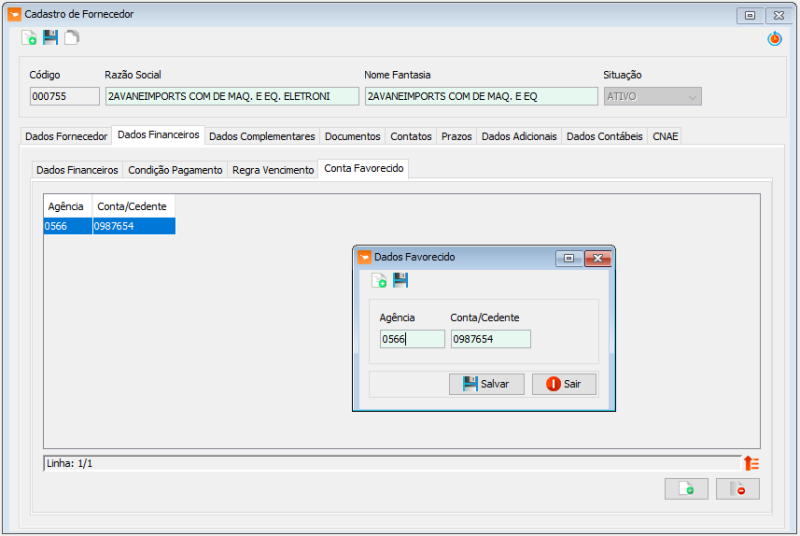Open Condição Pagamento sub-tab

point(175,170)
